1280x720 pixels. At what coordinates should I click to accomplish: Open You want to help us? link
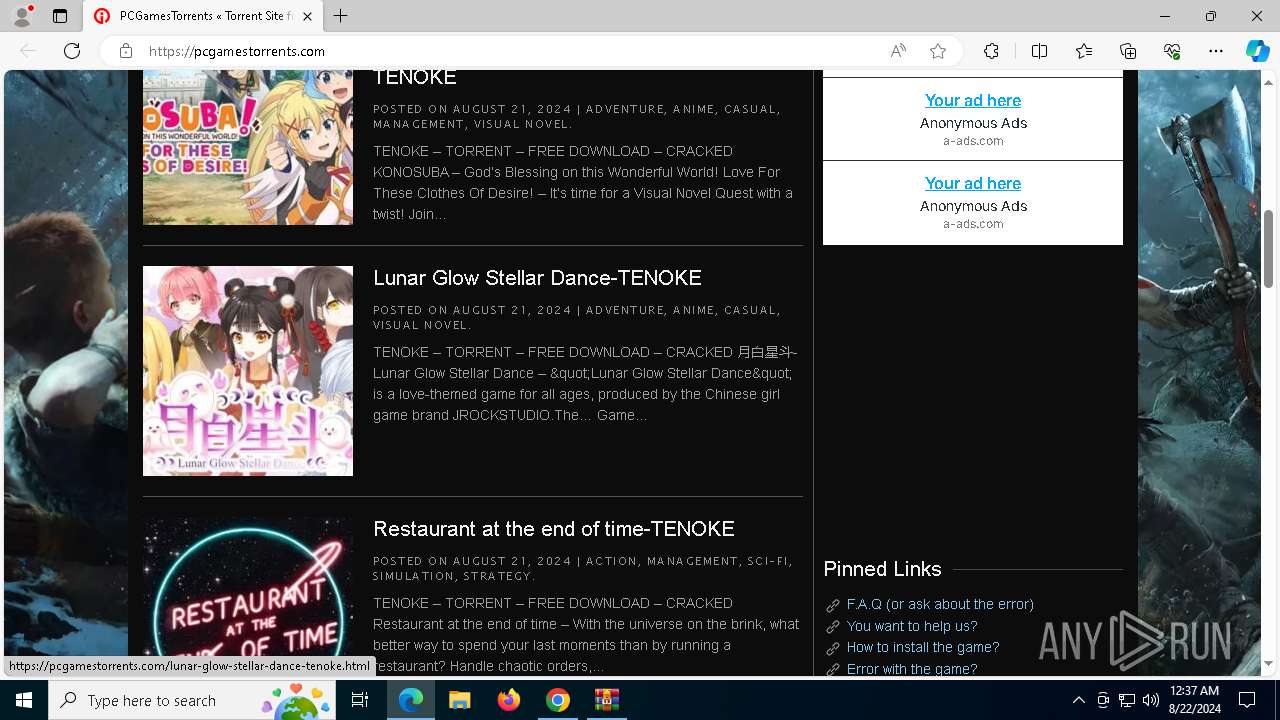pyautogui.click(x=912, y=626)
